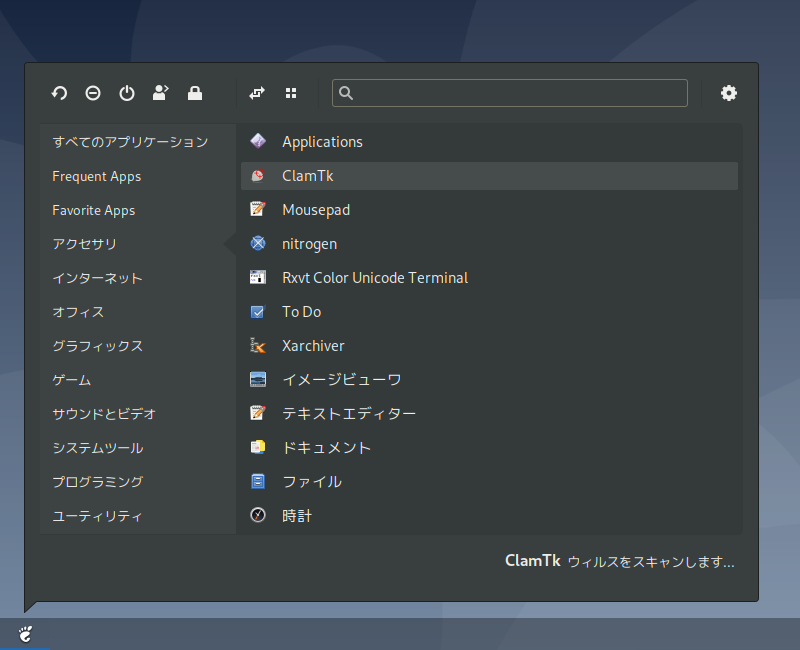Click the restart icon in the menu

(59, 93)
